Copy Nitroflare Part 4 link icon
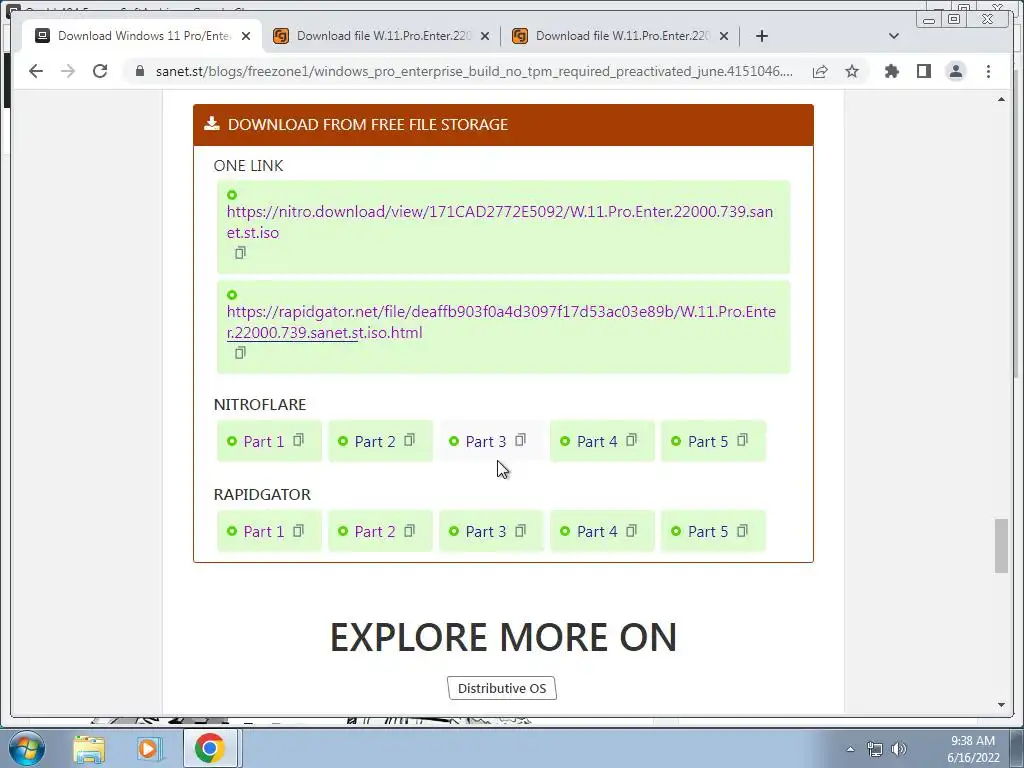This screenshot has height=768, width=1024. pos(632,440)
